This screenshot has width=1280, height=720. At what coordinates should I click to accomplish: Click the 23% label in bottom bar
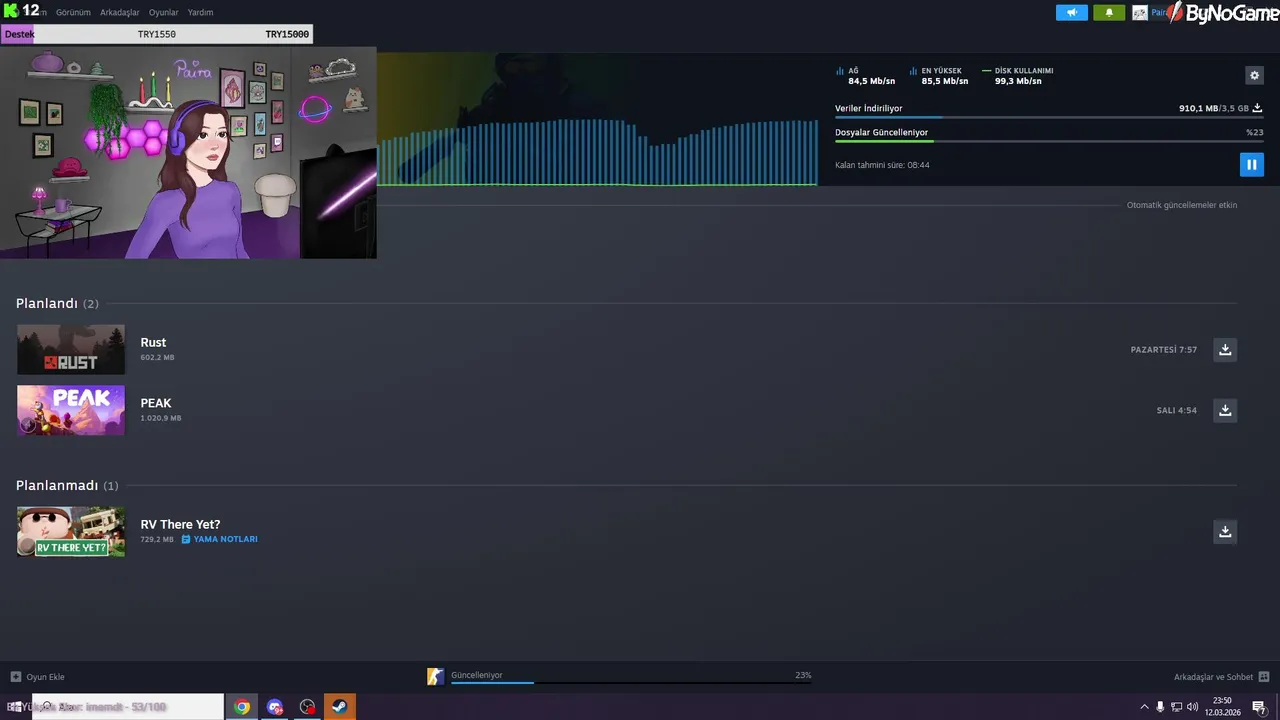pyautogui.click(x=803, y=675)
